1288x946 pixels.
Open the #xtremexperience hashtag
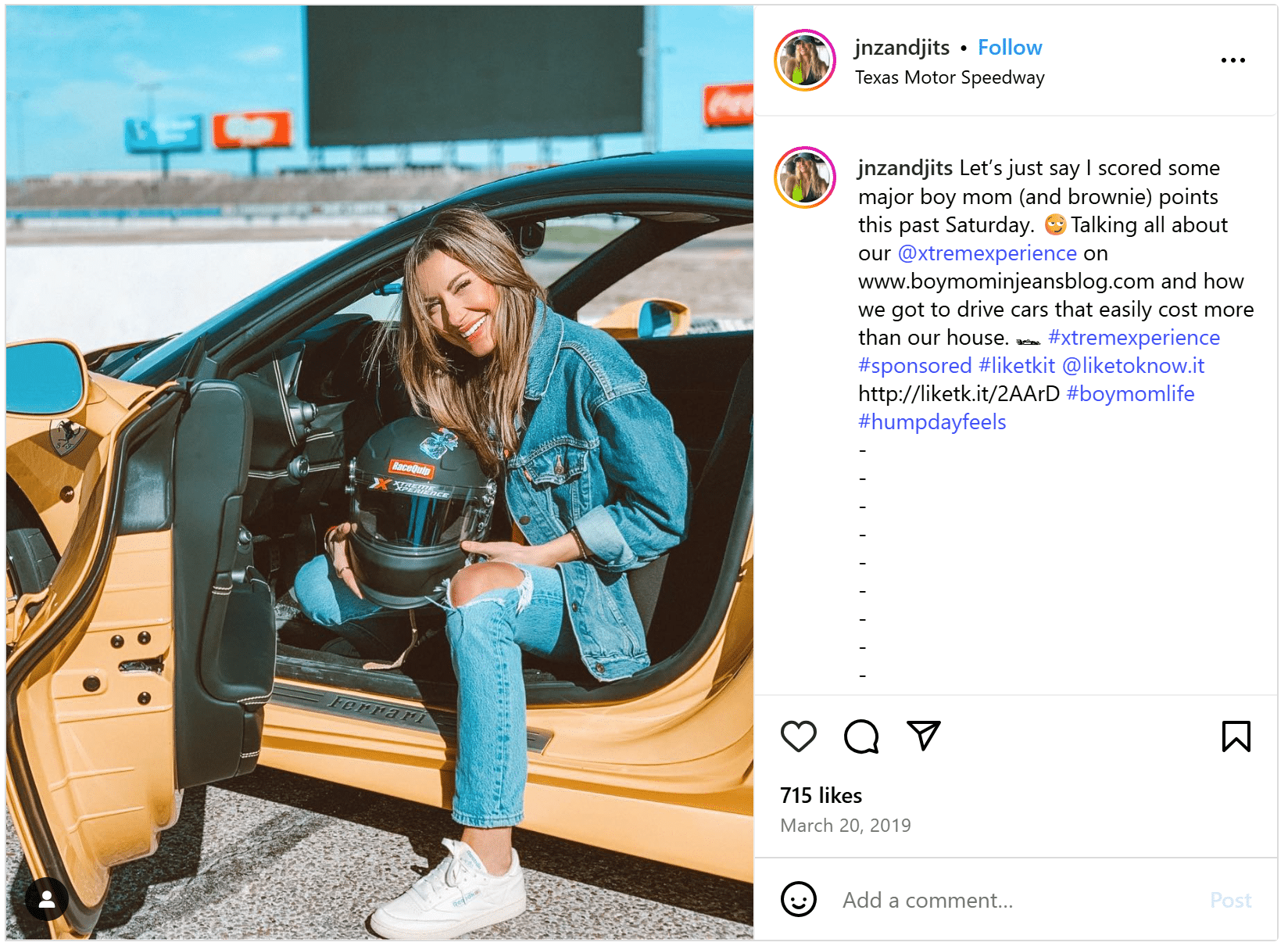coord(1134,338)
